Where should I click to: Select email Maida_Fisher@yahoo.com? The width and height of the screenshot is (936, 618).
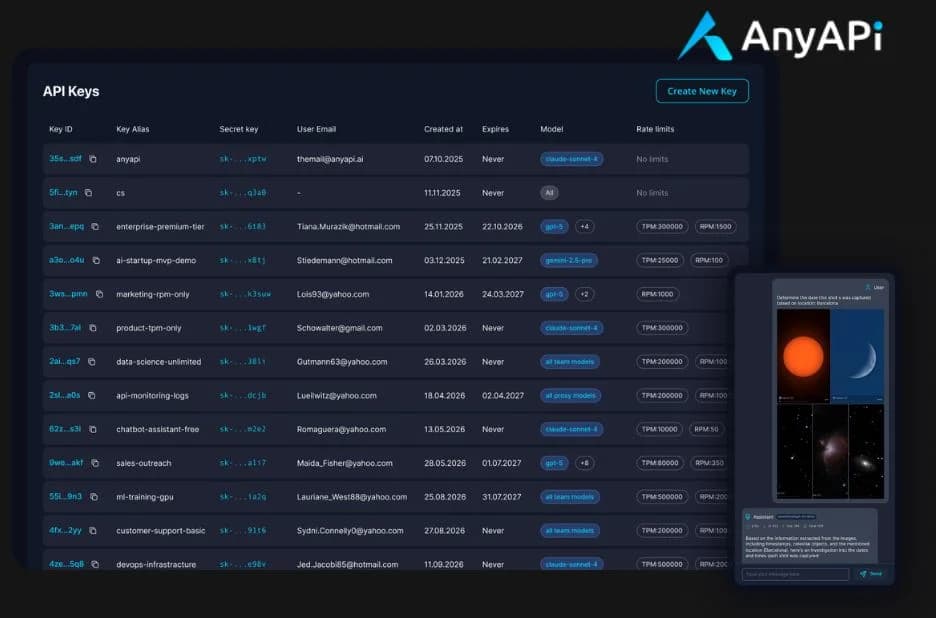tap(345, 463)
